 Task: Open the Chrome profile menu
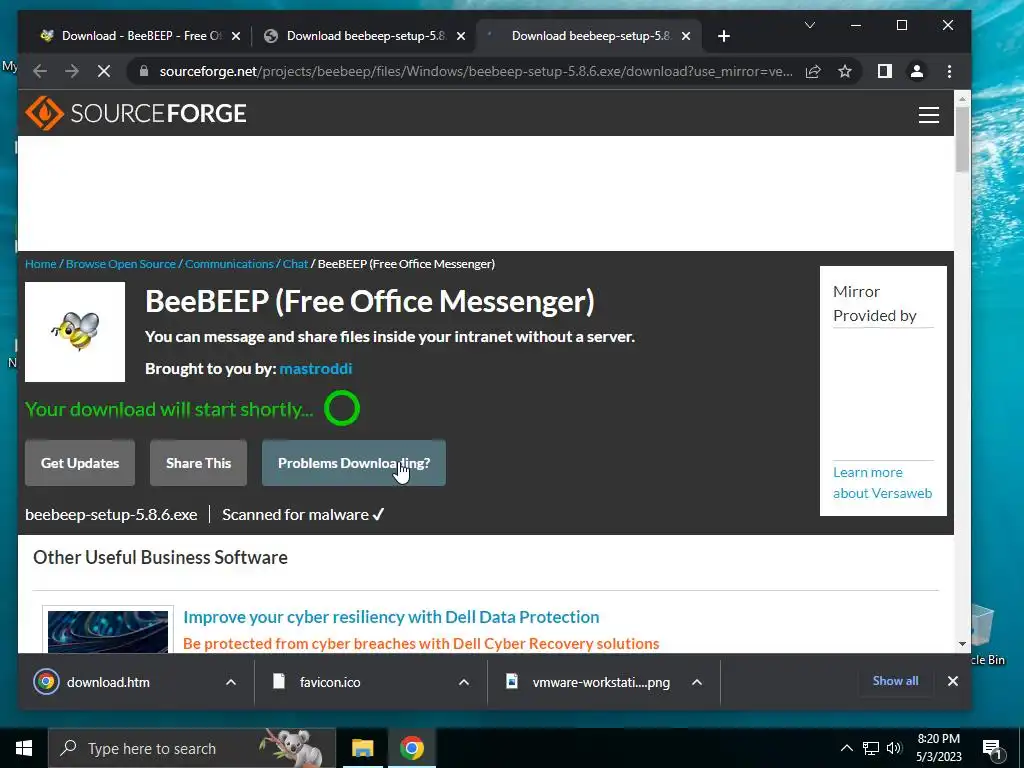tap(917, 71)
